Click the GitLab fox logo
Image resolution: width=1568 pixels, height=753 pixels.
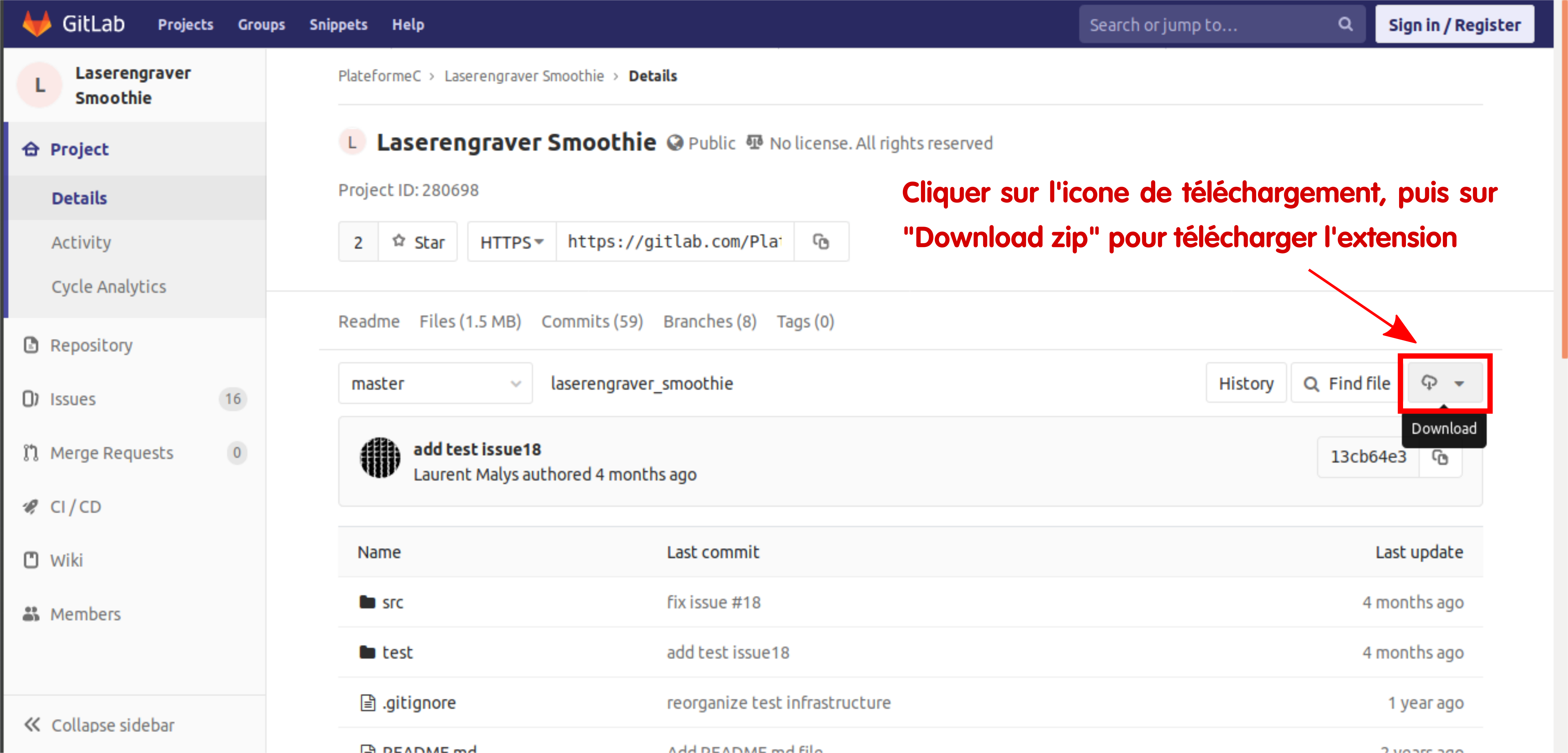point(36,24)
